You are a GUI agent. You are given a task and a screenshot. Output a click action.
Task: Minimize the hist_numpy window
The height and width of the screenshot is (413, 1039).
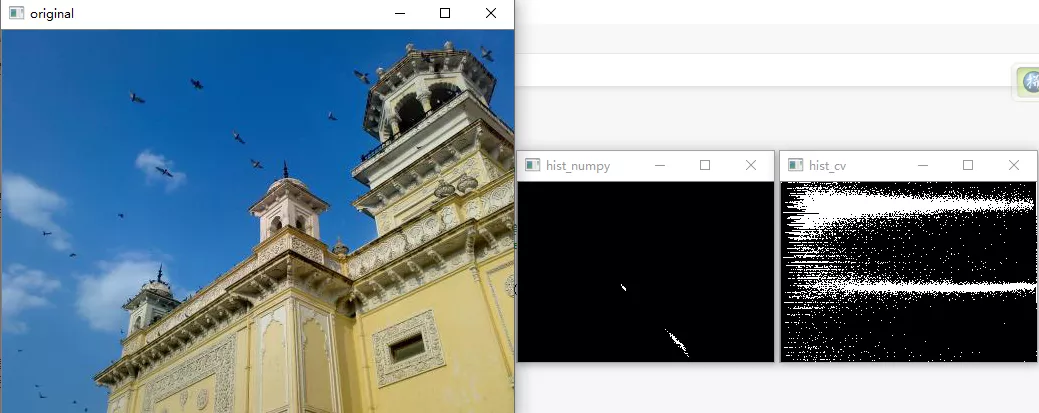click(659, 165)
